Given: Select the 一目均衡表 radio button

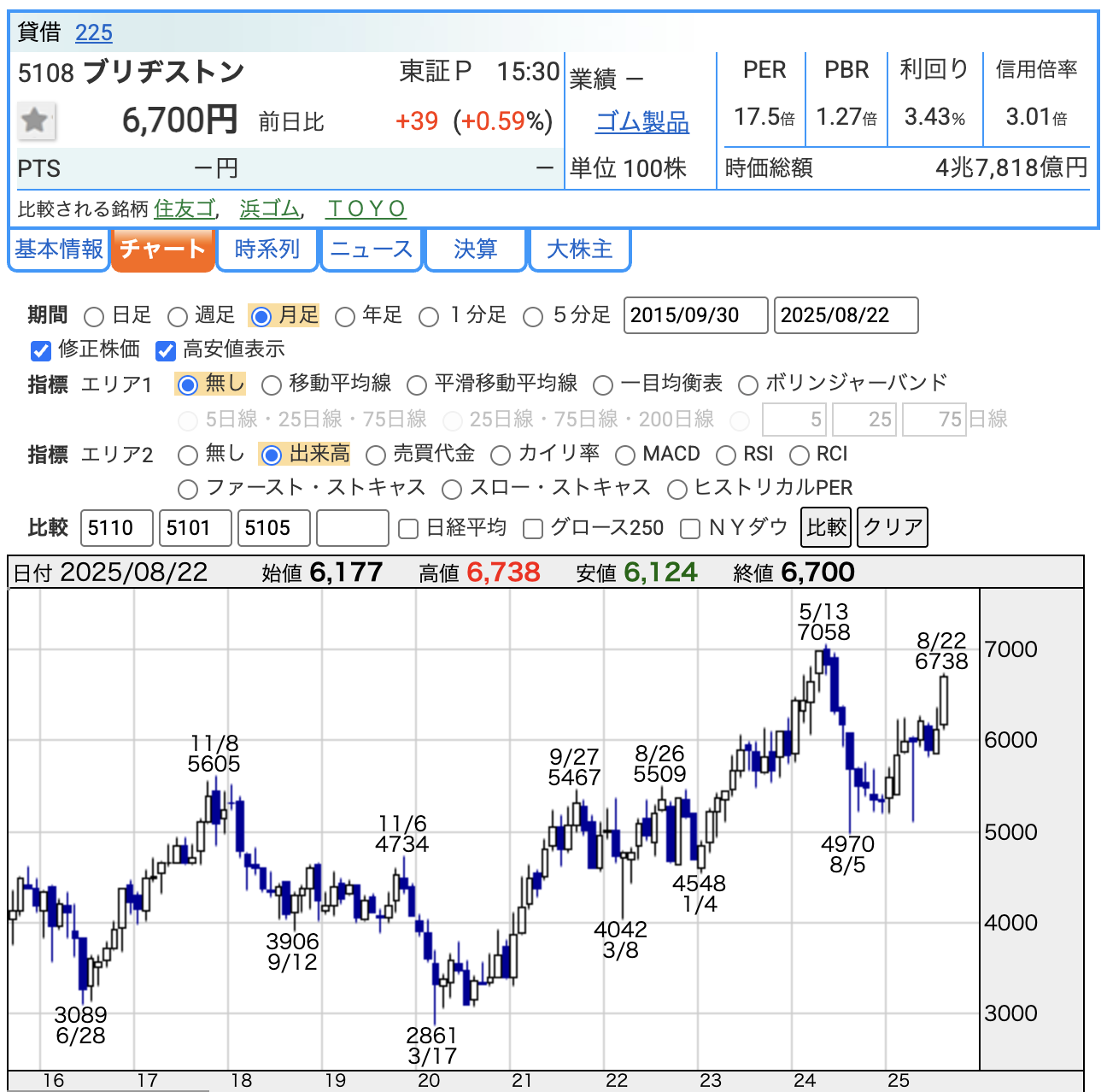Looking at the screenshot, I should pyautogui.click(x=603, y=385).
